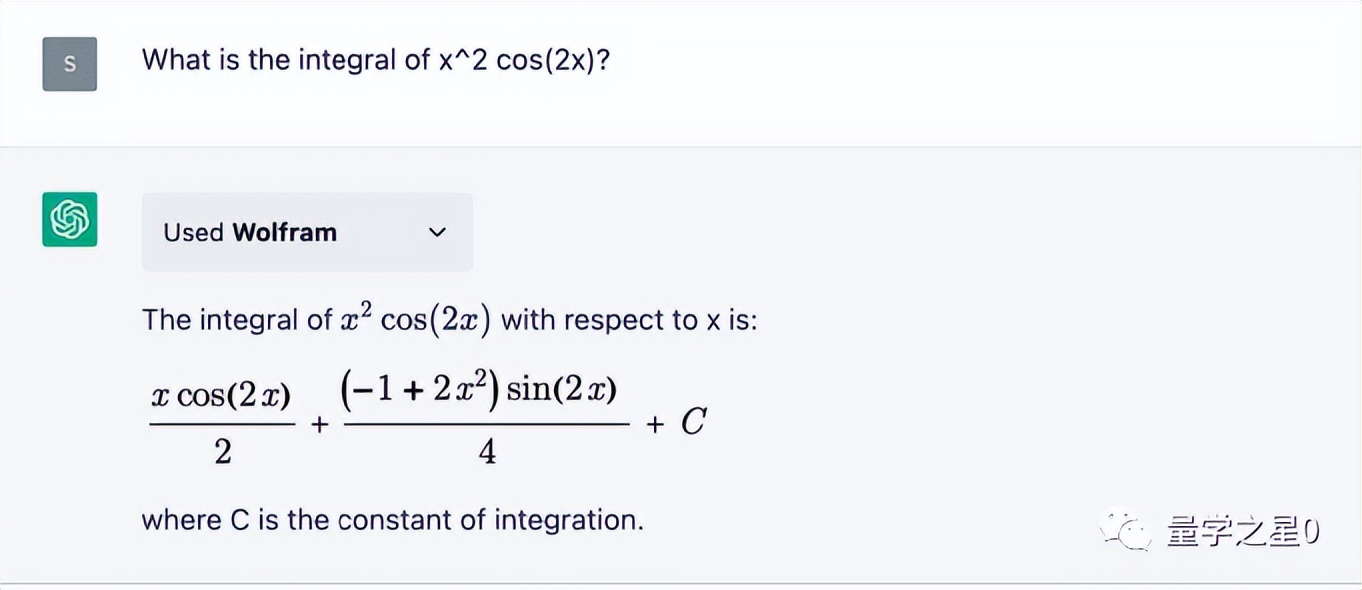This screenshot has height=590, width=1362.
Task: Click the numerator x cos(2x)
Action: [x=221, y=396]
